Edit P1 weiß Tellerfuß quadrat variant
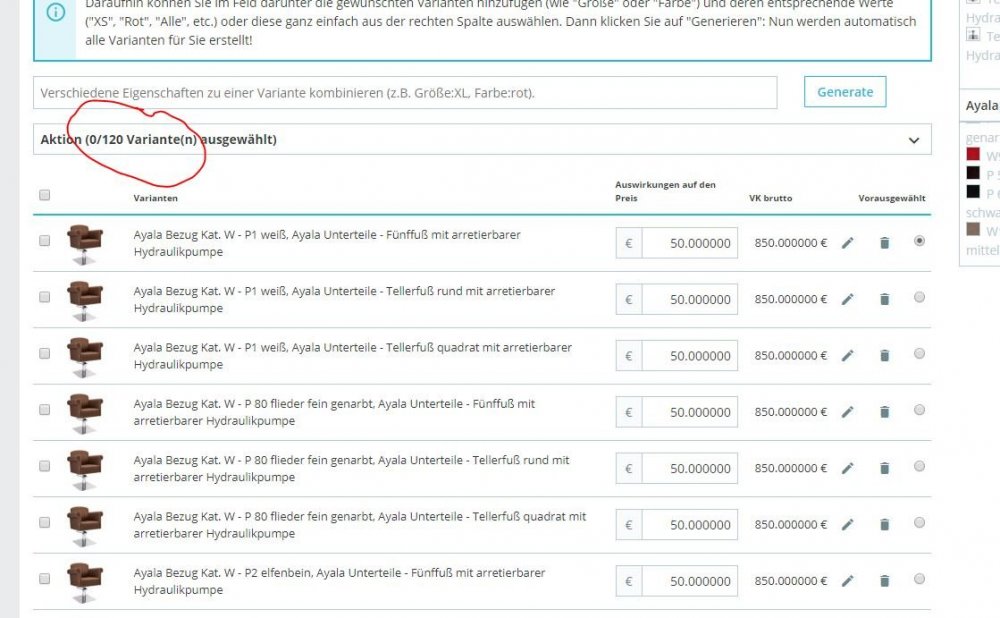Screen dimensions: 1000x618 pos(847,355)
